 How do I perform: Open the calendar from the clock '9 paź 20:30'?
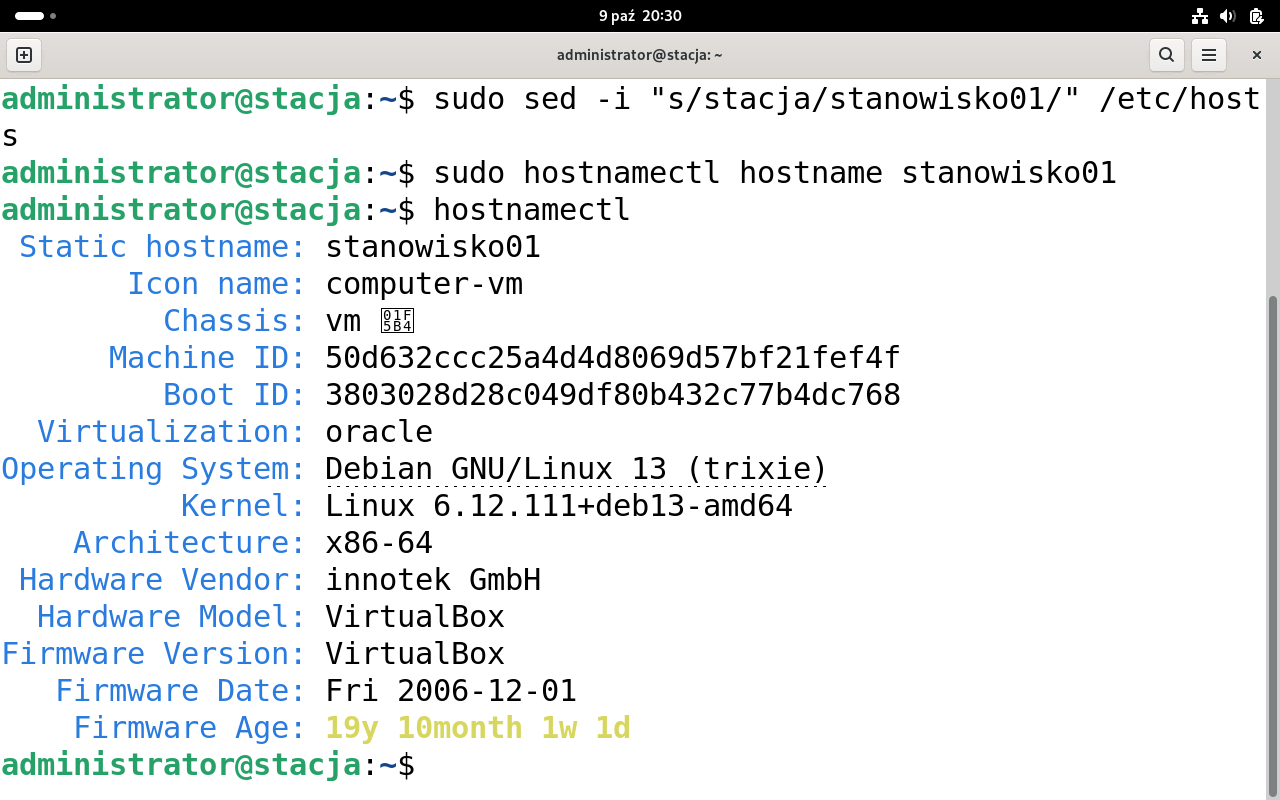[640, 16]
